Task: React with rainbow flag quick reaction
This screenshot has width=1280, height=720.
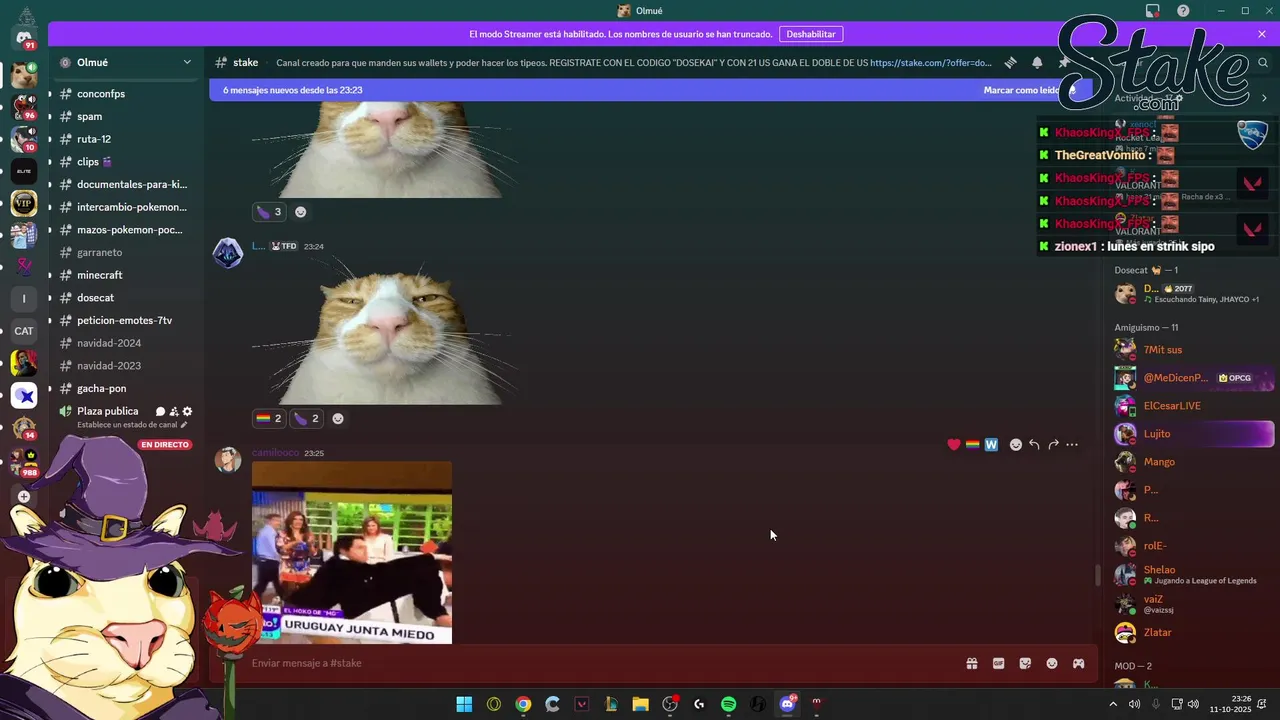Action: tap(972, 444)
